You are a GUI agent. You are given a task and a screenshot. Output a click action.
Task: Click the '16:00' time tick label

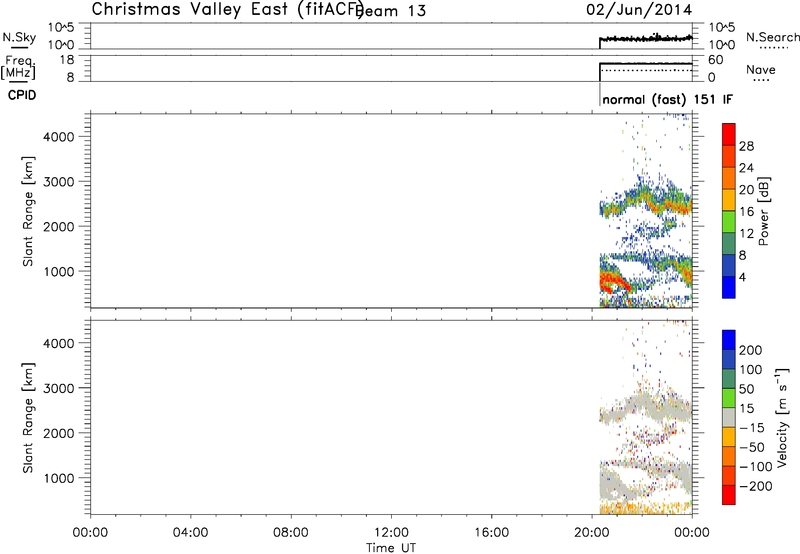491,533
